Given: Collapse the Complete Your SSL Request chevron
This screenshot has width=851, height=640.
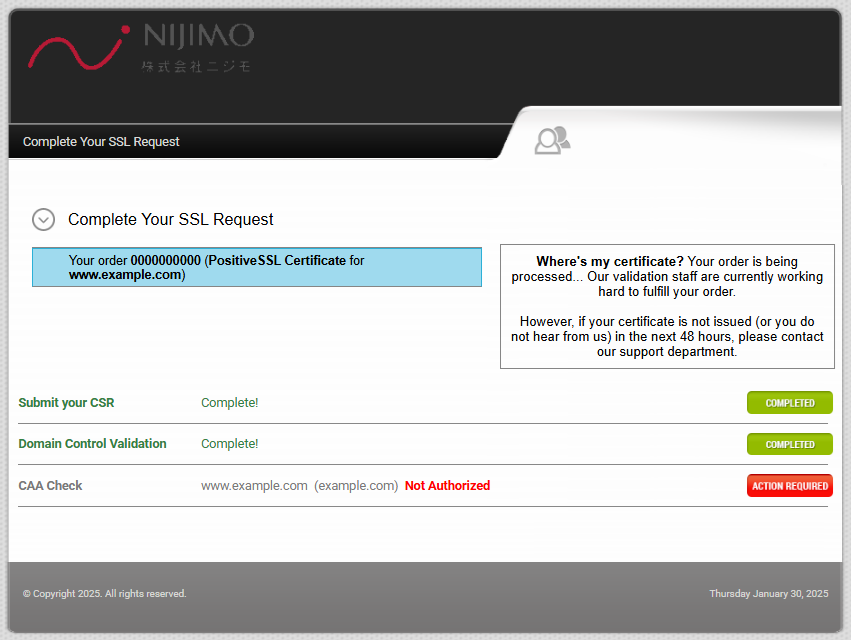Looking at the screenshot, I should point(43,219).
